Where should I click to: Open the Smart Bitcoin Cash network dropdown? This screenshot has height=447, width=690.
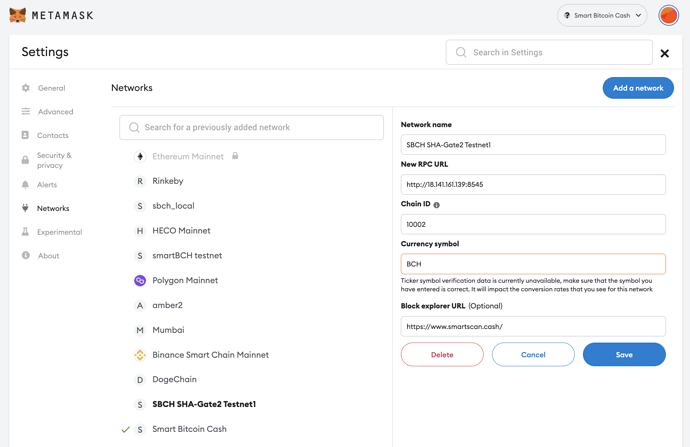point(602,15)
